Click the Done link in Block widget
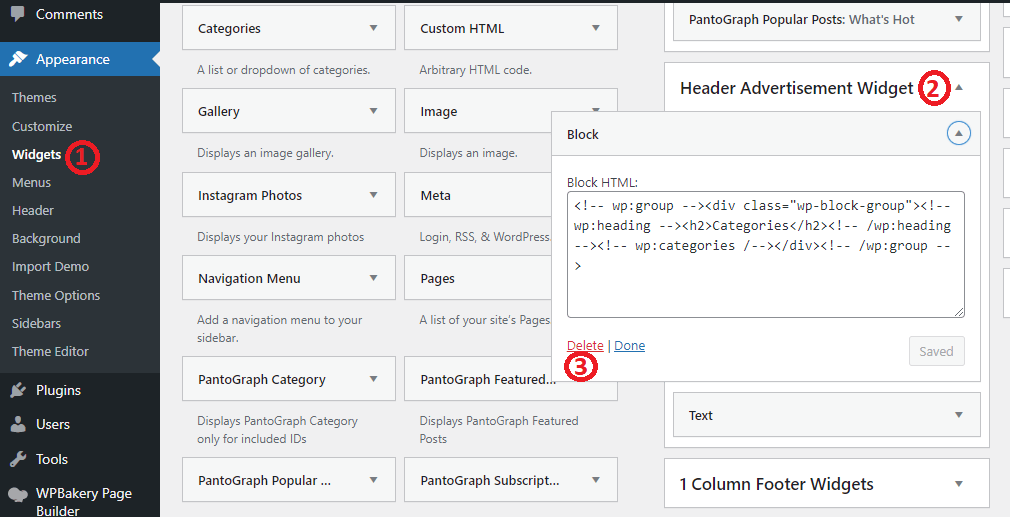1010x517 pixels. point(629,345)
